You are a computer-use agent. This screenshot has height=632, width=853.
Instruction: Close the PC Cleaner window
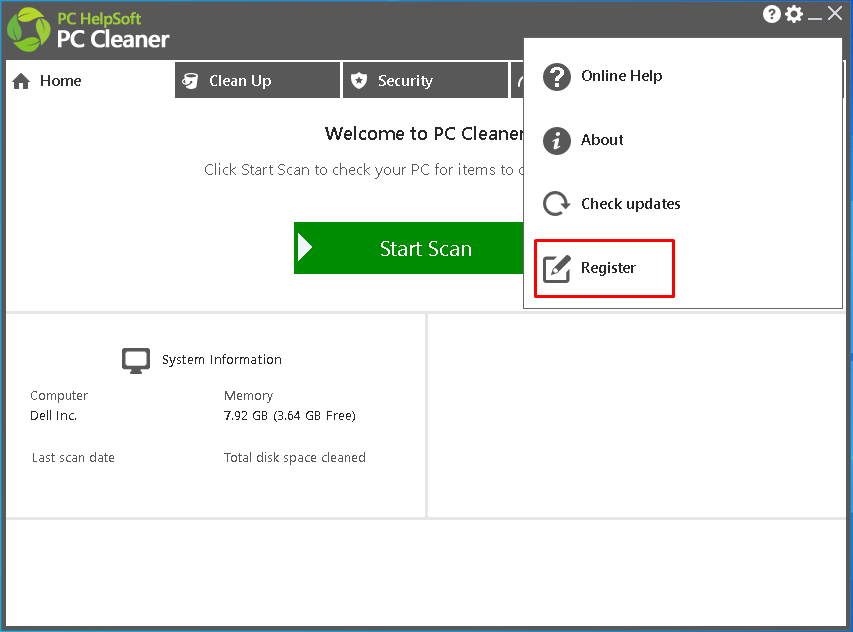(x=835, y=14)
